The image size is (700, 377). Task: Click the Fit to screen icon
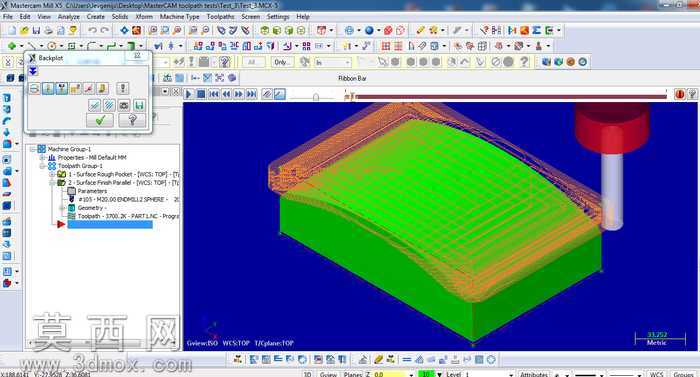[125, 30]
